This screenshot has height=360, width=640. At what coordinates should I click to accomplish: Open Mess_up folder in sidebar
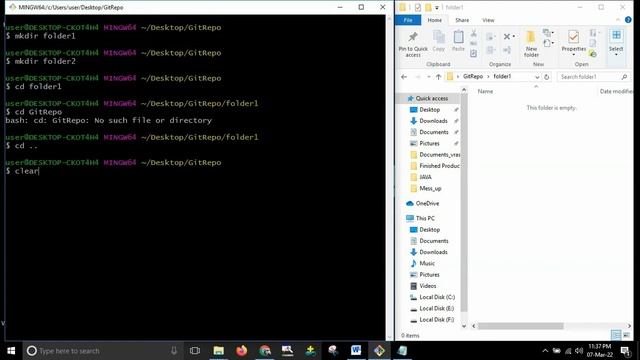[430, 189]
